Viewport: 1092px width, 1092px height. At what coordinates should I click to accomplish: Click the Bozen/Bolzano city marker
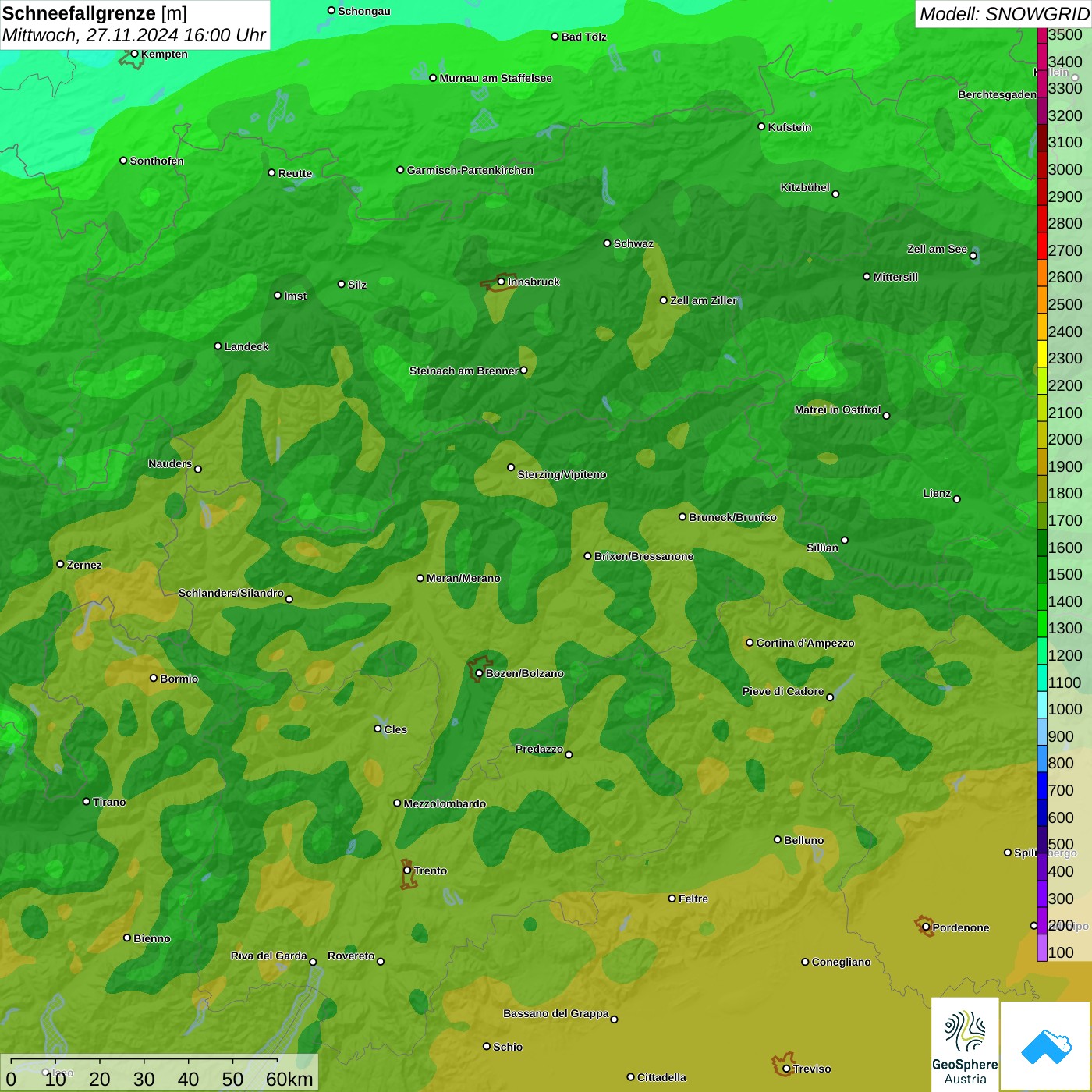(x=479, y=673)
